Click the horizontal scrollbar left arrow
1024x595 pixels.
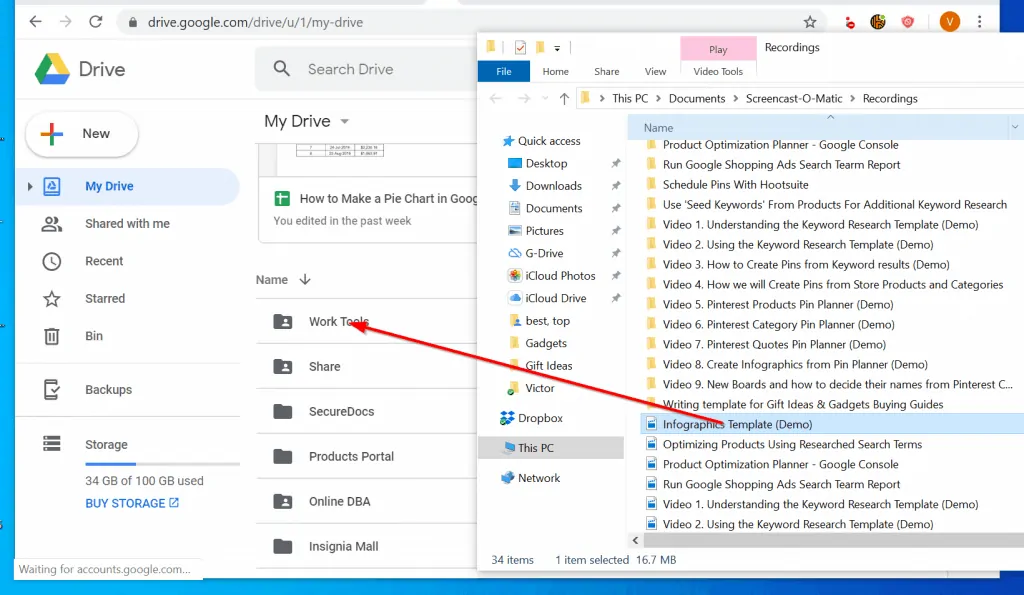[x=635, y=540]
